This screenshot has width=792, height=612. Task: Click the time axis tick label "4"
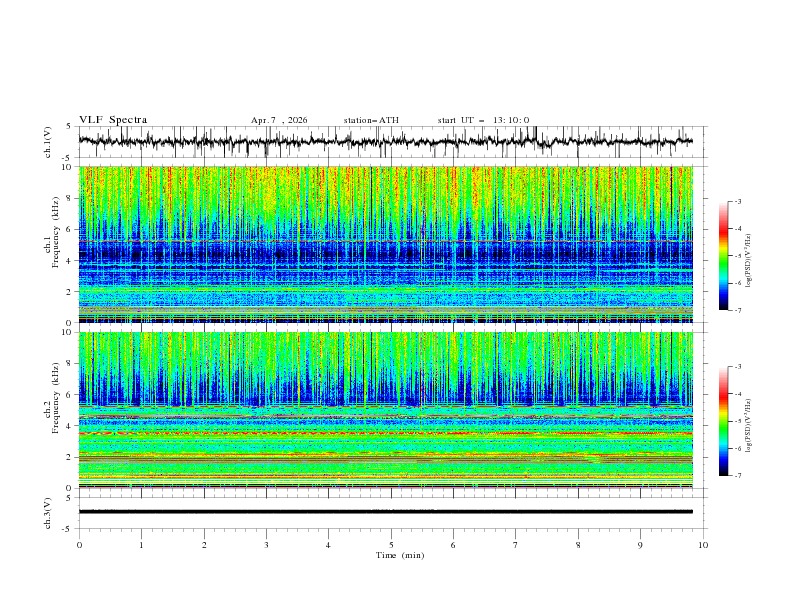tap(329, 545)
